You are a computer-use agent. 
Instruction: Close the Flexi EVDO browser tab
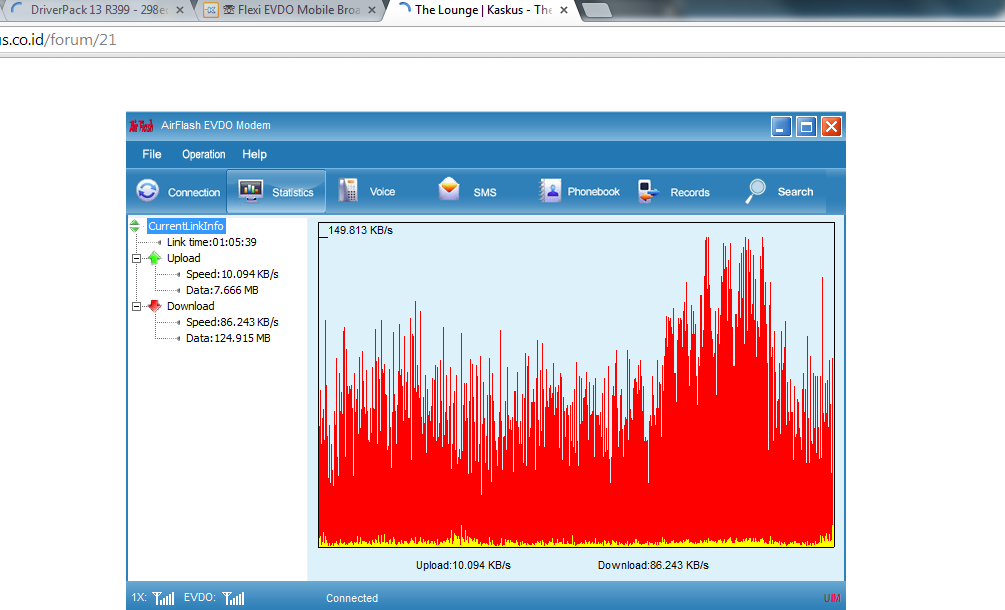click(x=372, y=10)
